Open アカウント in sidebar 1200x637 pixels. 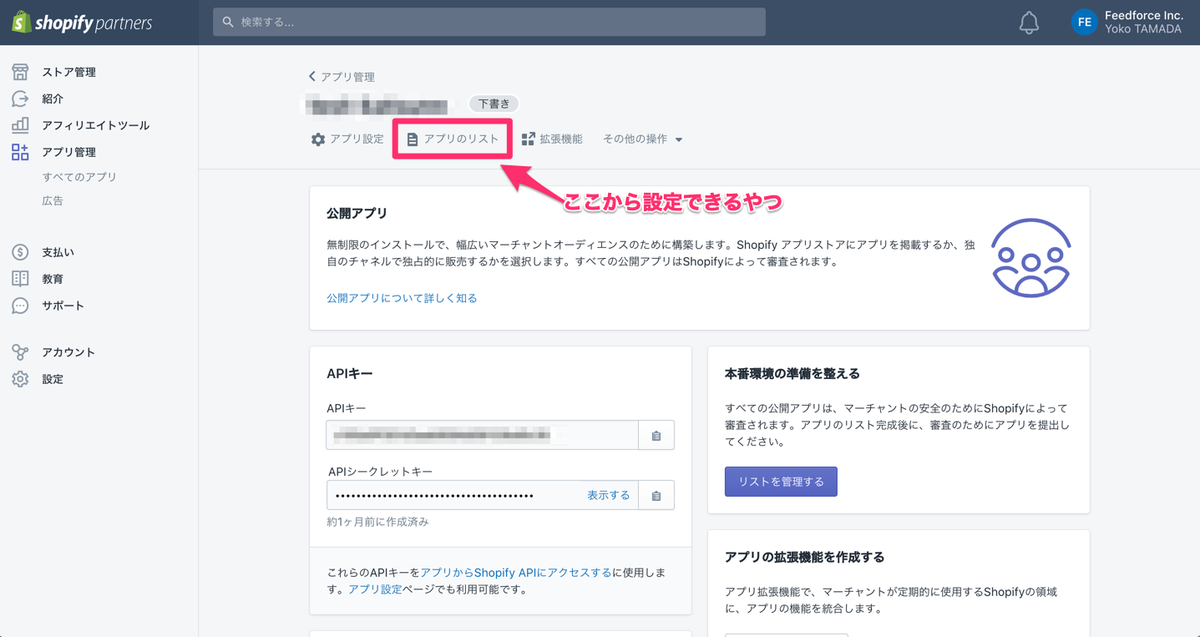click(x=69, y=352)
